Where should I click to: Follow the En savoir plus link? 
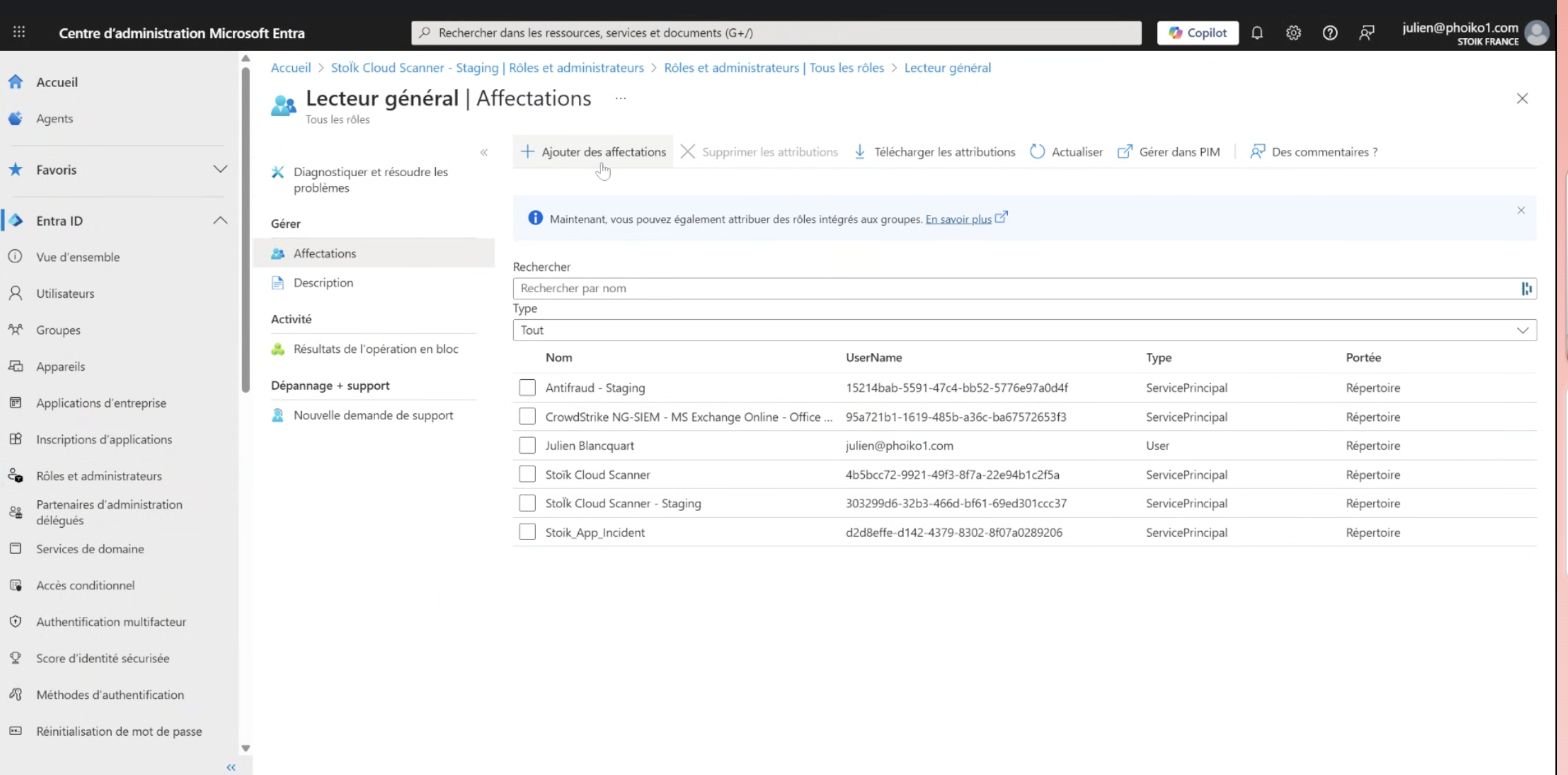(x=958, y=219)
